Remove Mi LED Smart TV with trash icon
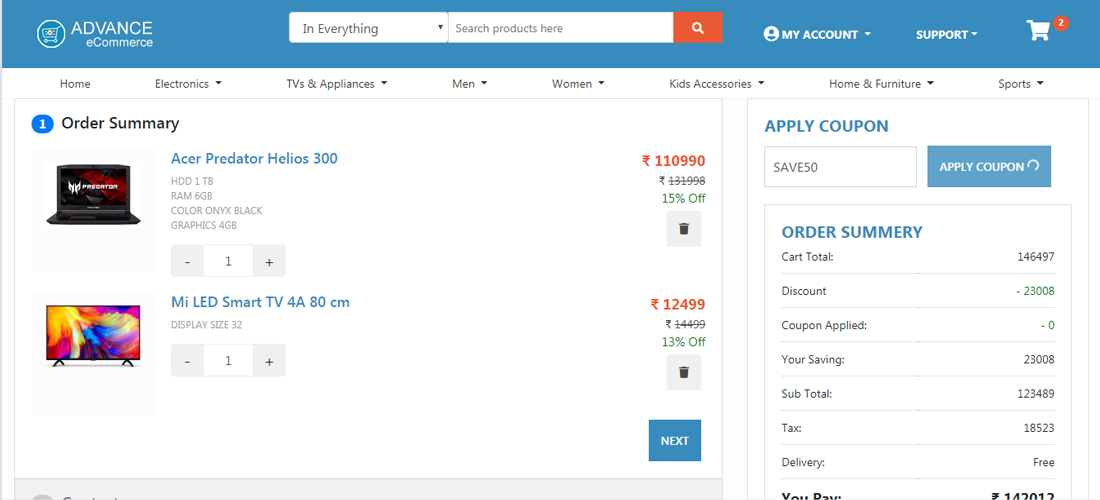 (x=684, y=372)
